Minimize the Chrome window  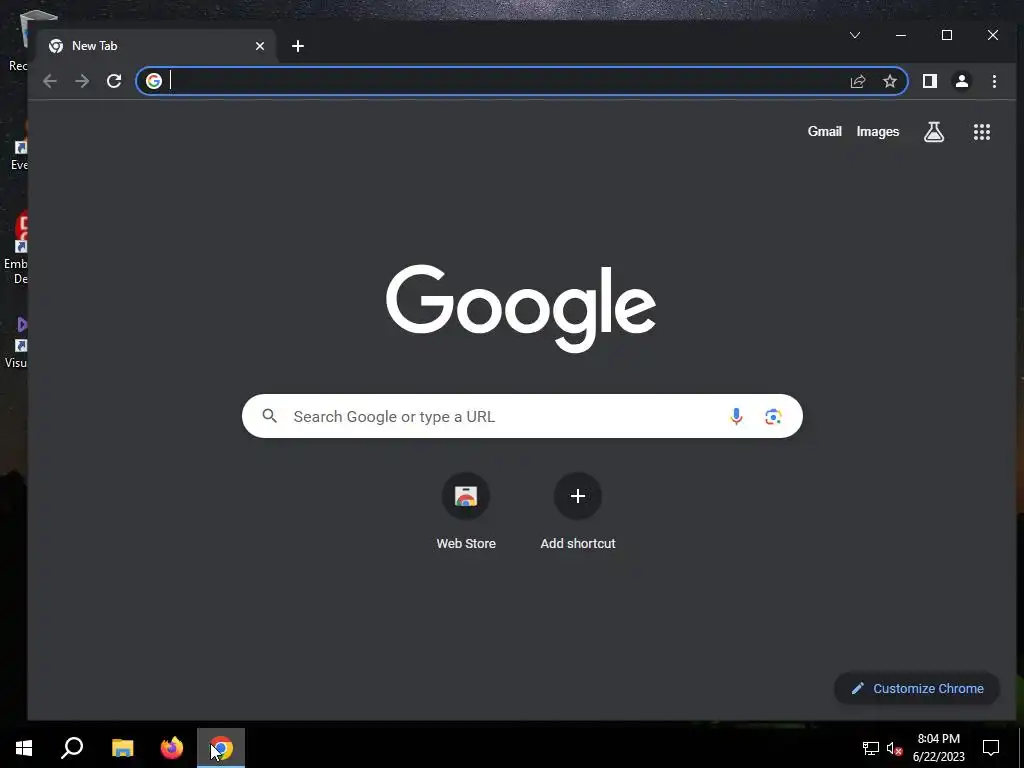[901, 35]
